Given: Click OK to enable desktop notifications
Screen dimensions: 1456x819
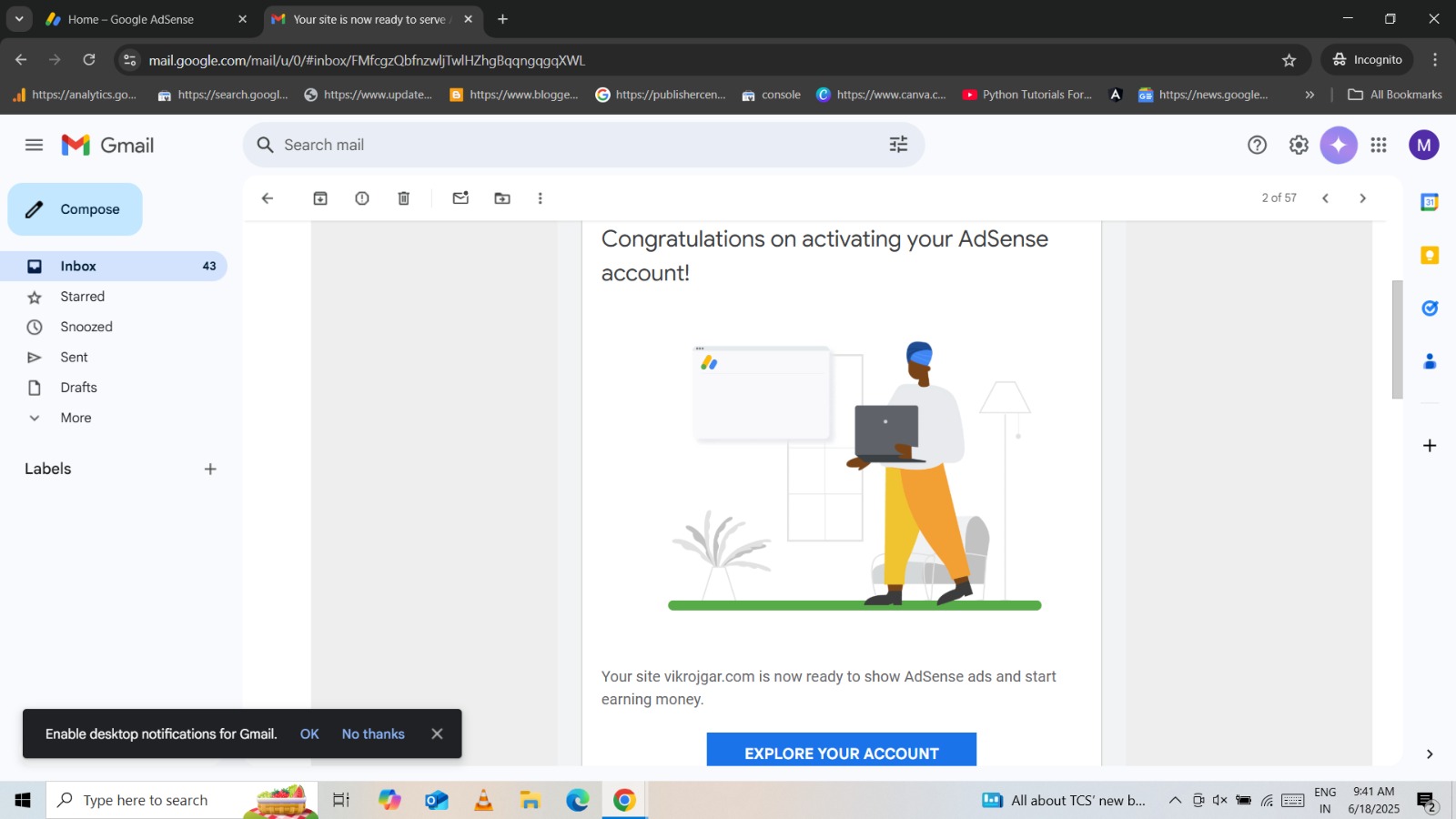Looking at the screenshot, I should (309, 734).
